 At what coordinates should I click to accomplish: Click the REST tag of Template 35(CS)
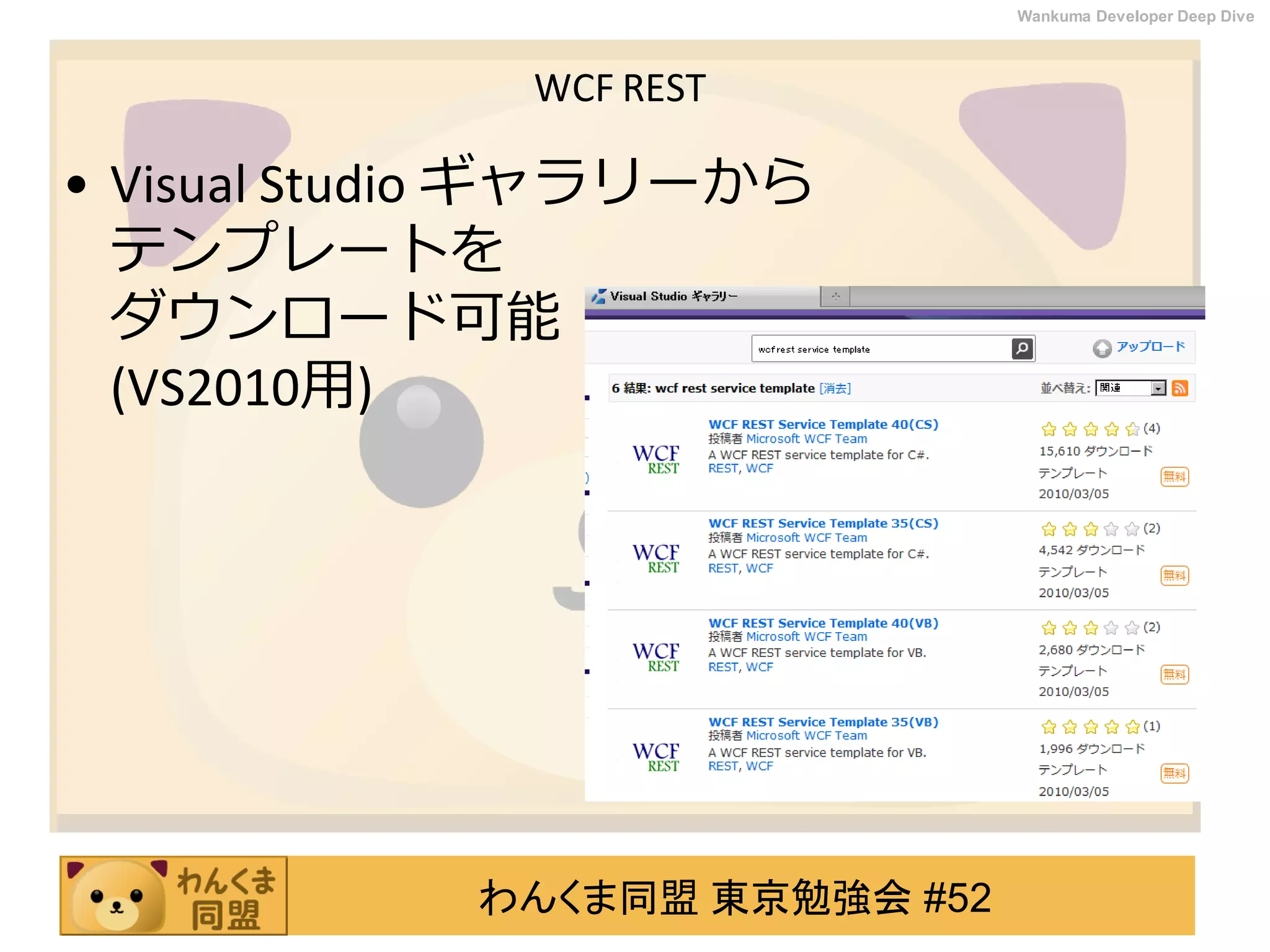pyautogui.click(x=723, y=568)
